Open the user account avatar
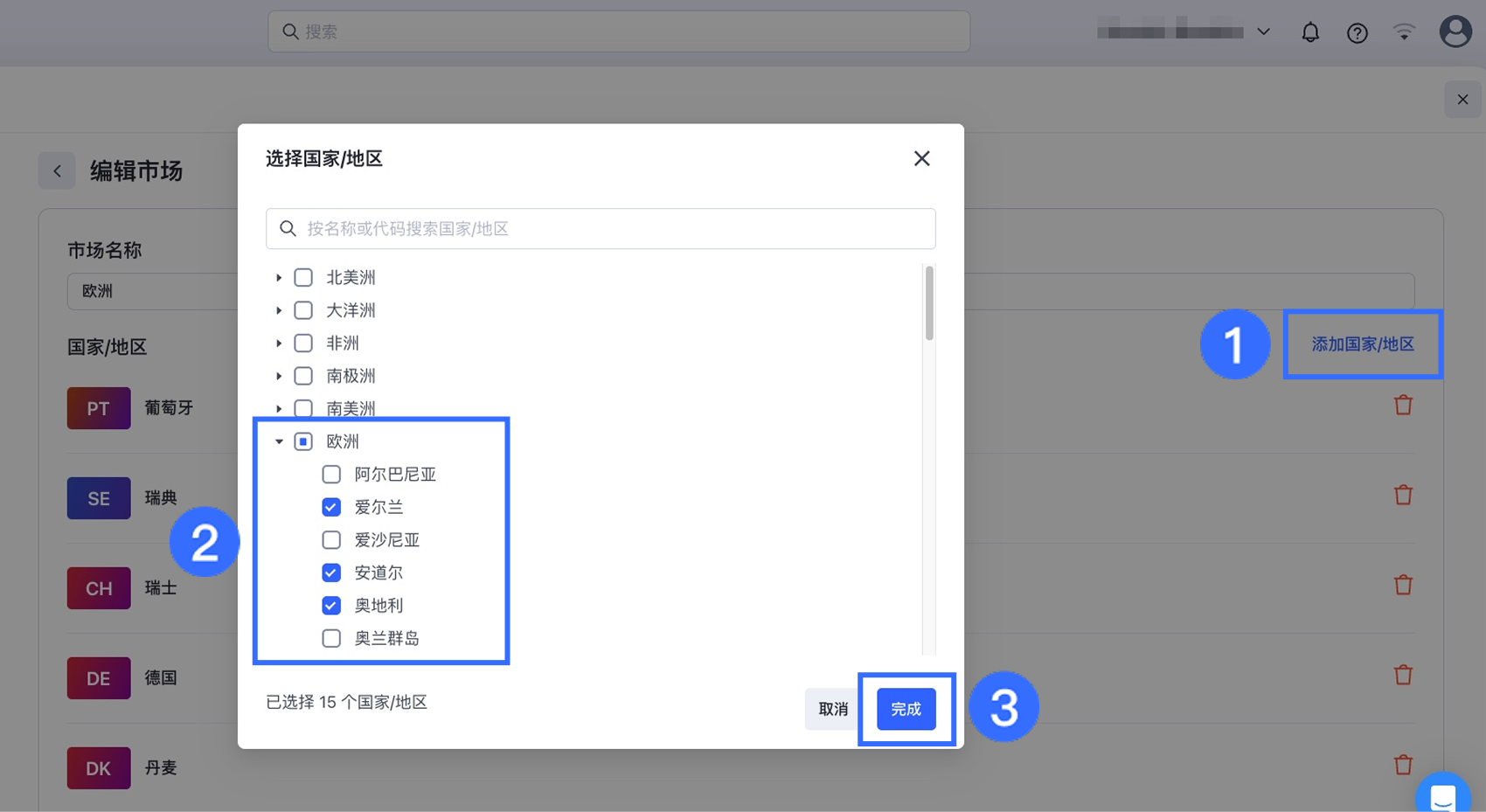This screenshot has height=812, width=1486. (1455, 31)
